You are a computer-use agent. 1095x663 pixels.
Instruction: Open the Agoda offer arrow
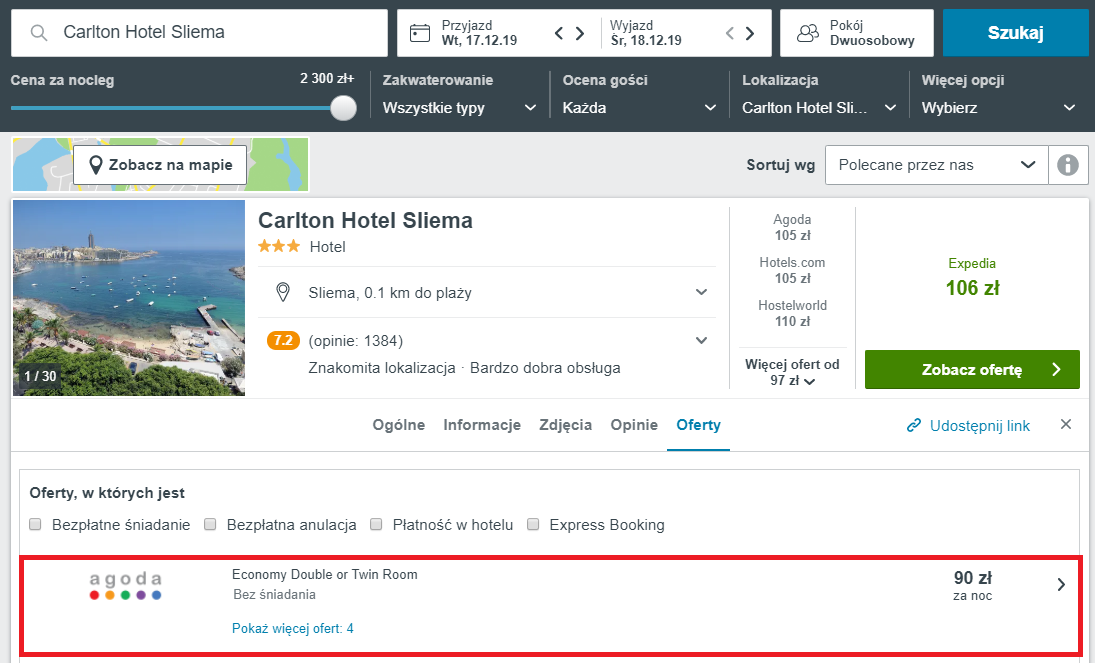[x=1061, y=585]
